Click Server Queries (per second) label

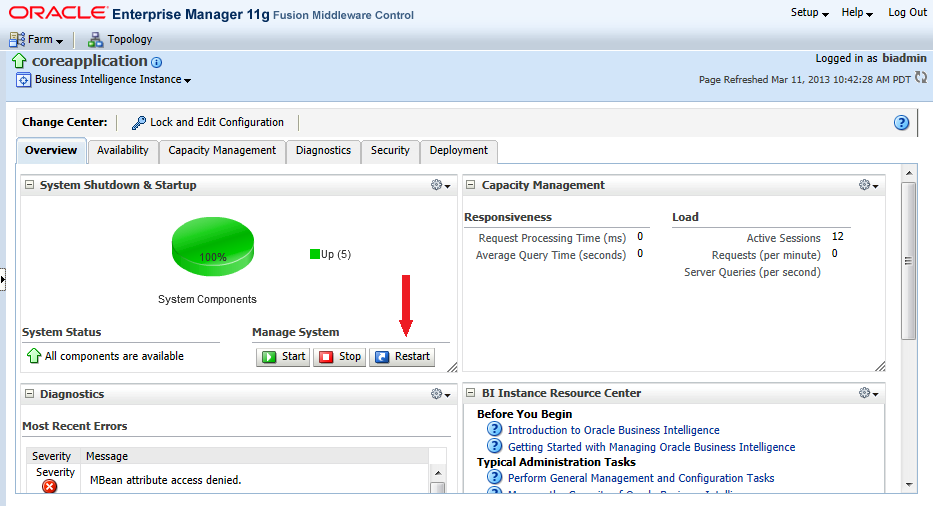tap(752, 272)
